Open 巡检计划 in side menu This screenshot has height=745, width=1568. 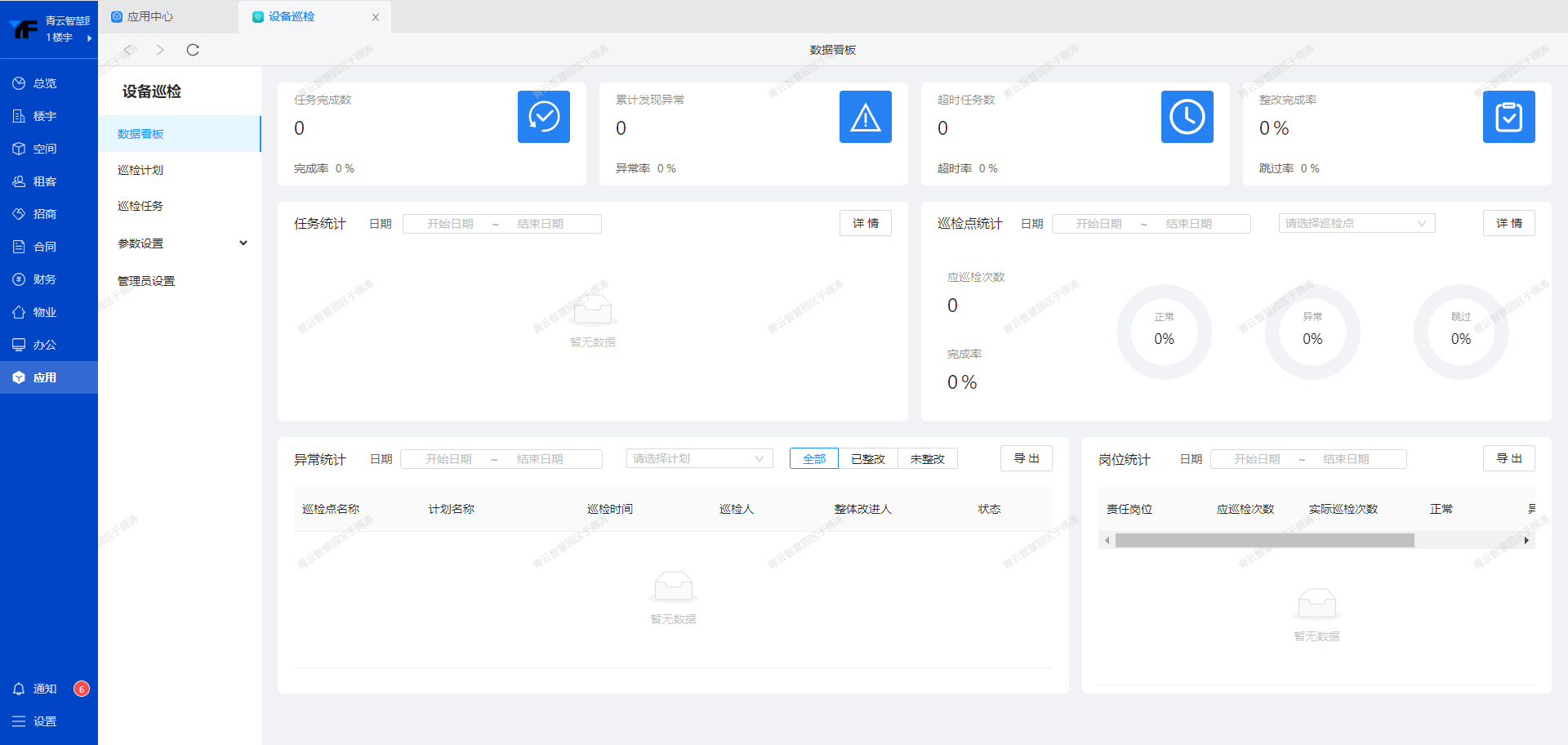140,170
